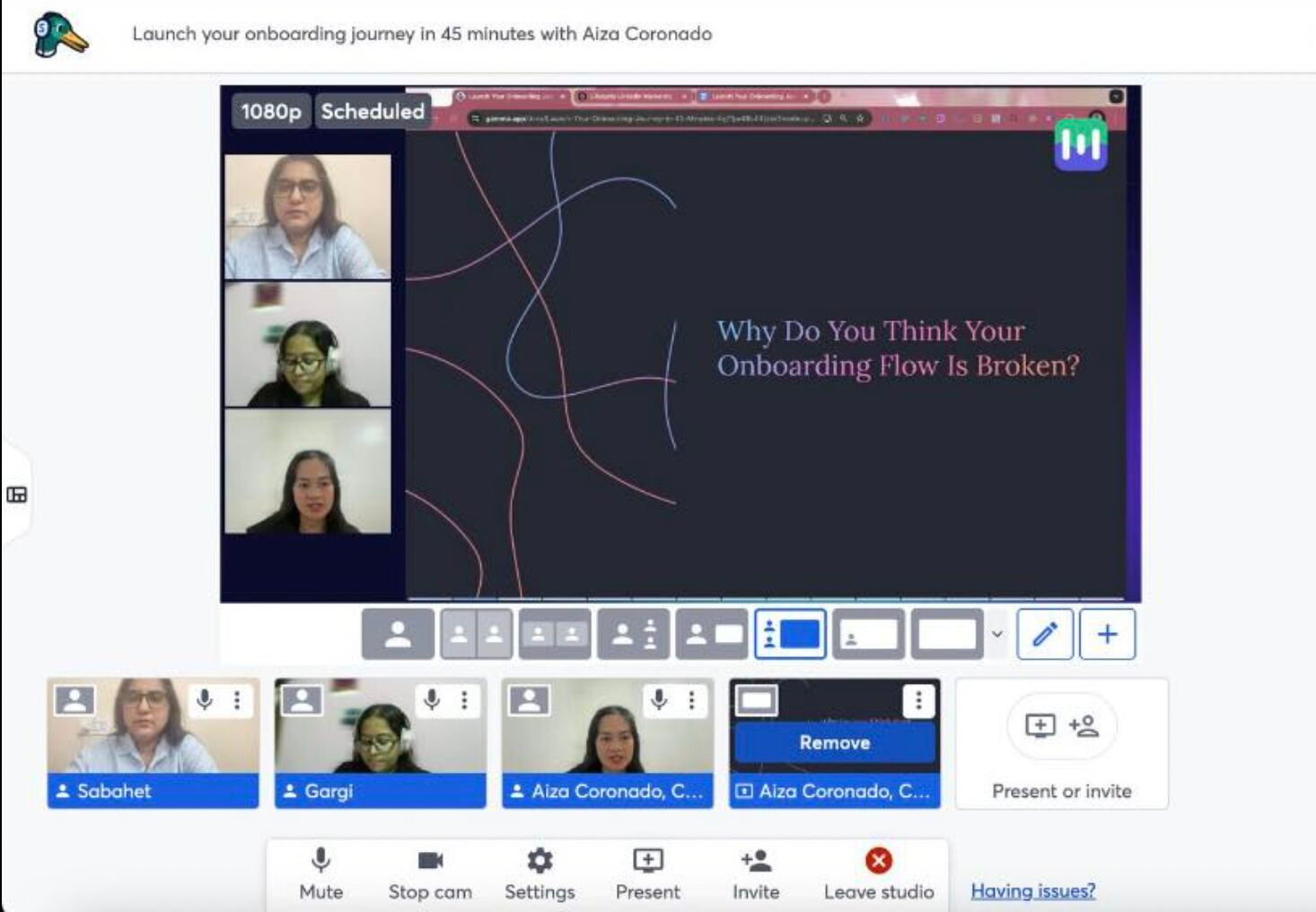The image size is (1316, 912).
Task: Click Present in the bottom toolbar
Action: [647, 875]
